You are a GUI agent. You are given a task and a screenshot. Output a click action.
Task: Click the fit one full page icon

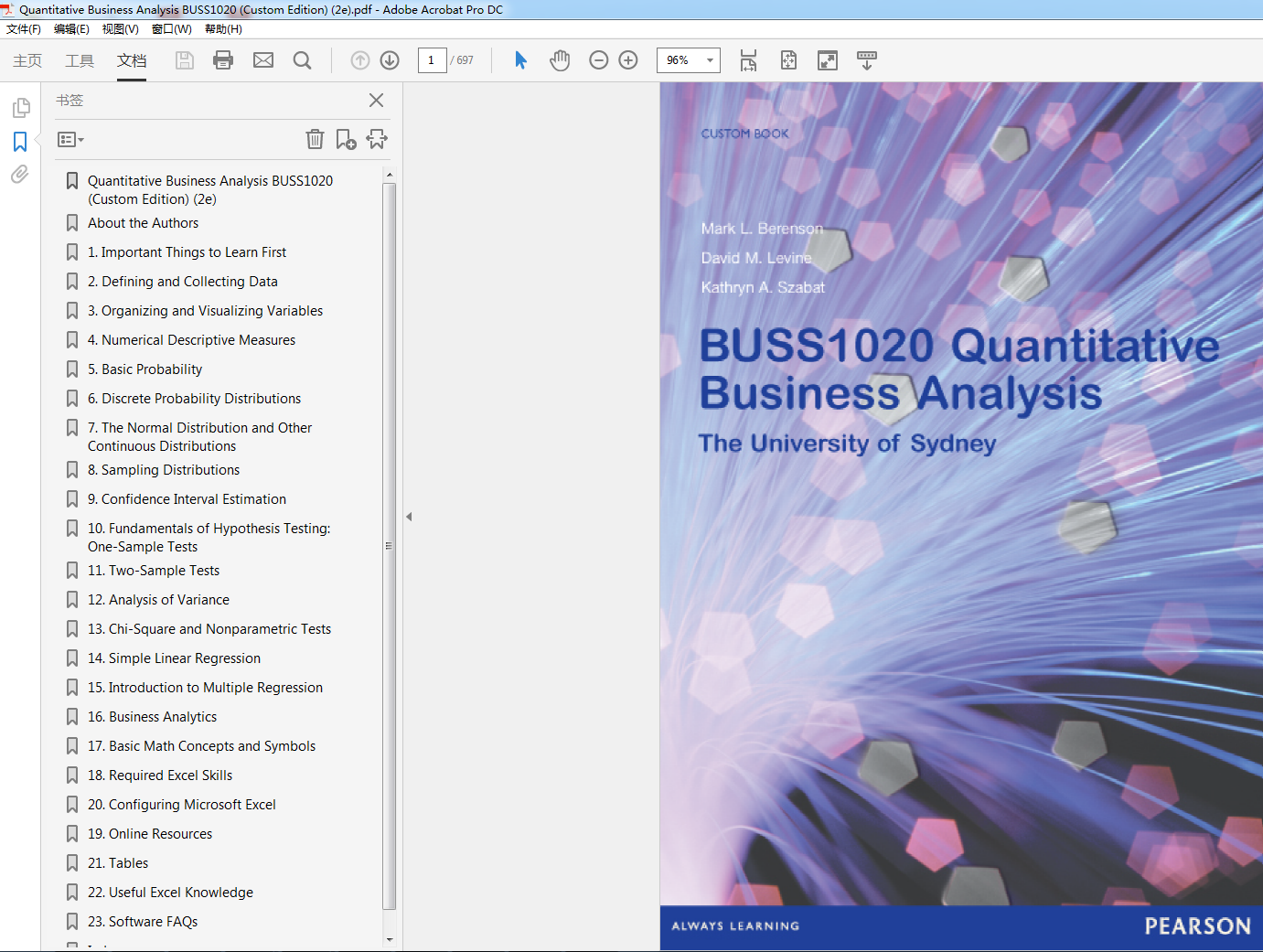coord(788,60)
